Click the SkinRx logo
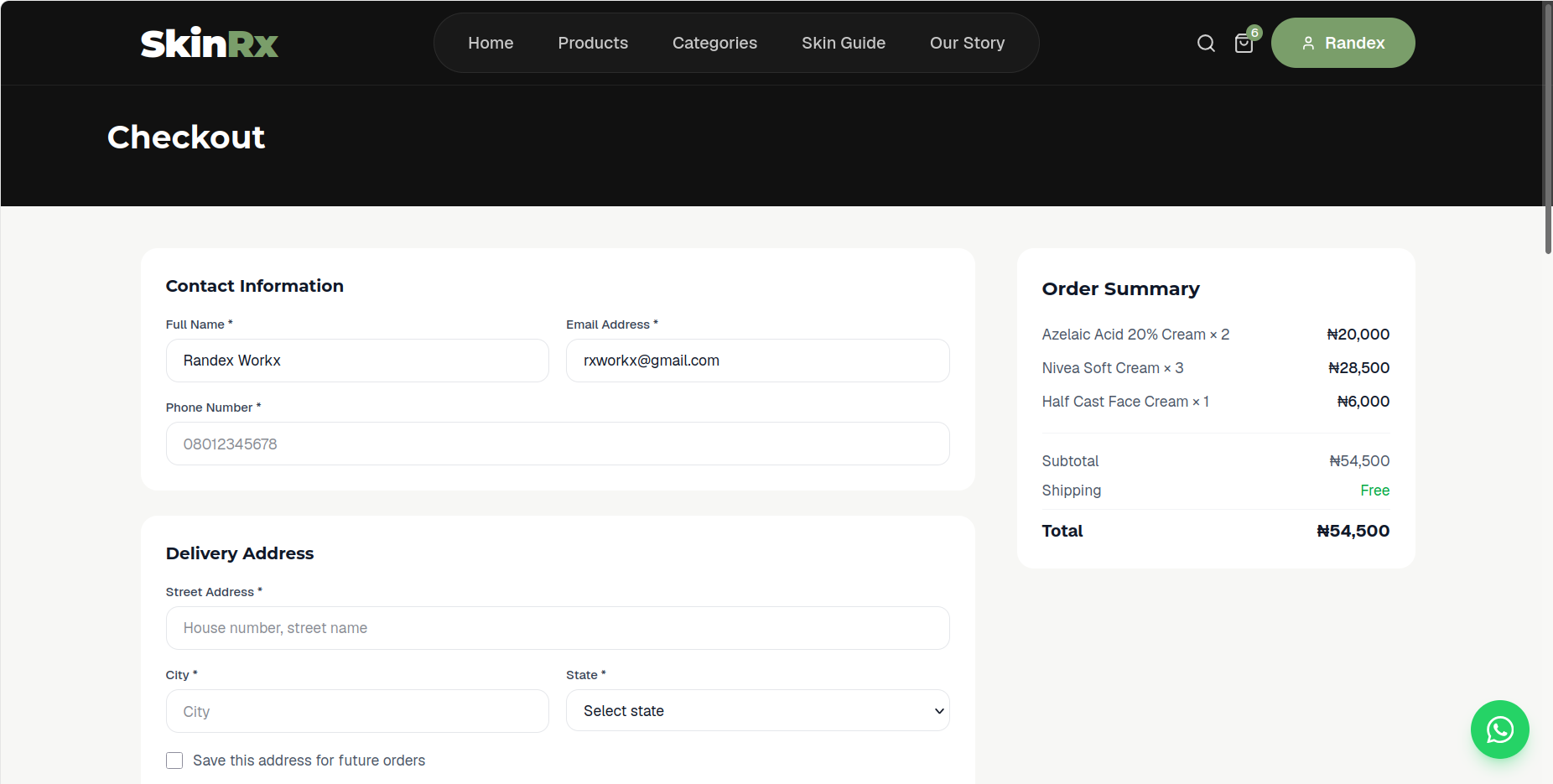 [210, 43]
